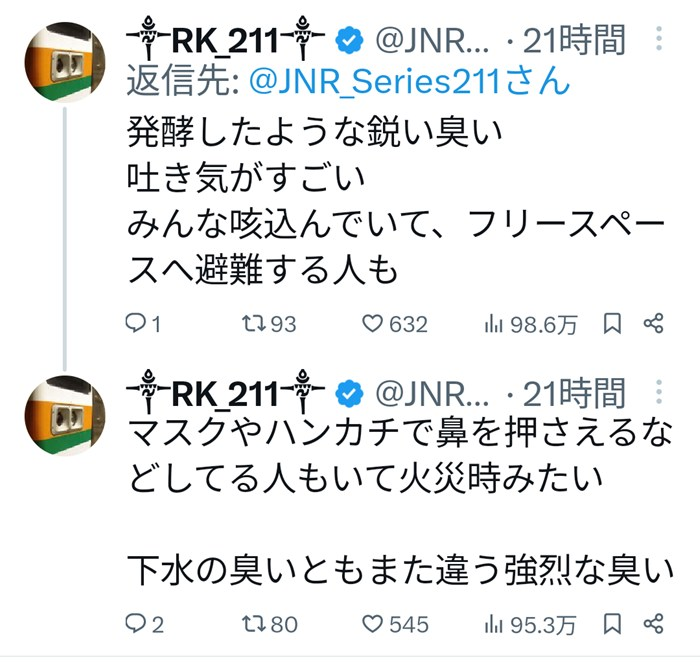The height and width of the screenshot is (663, 700).
Task: Reply to the first tweet with 1 reply
Action: coord(137,324)
